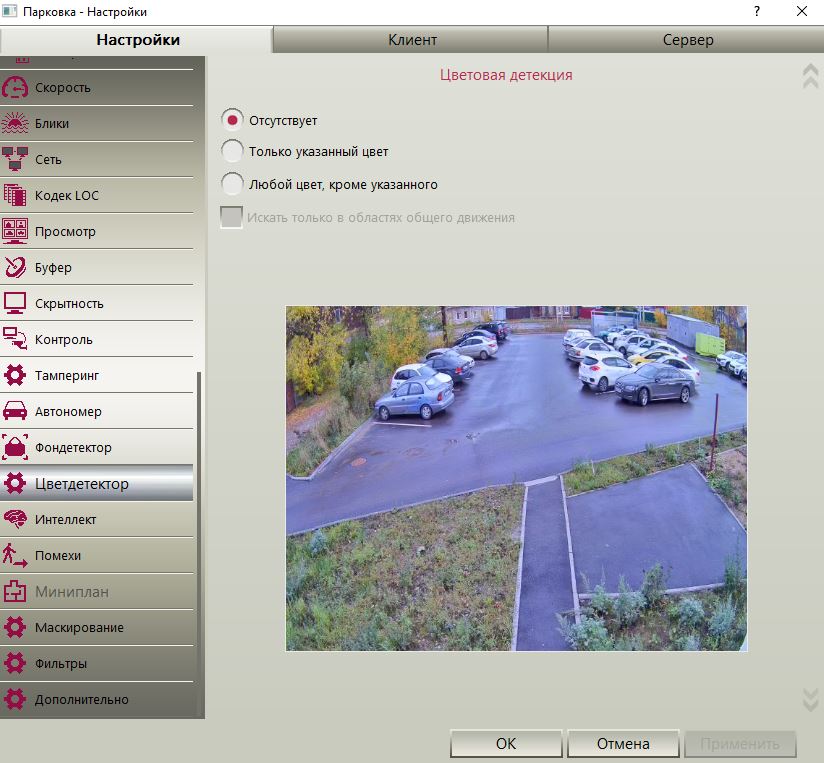Open the Кодек LOC settings label
The height and width of the screenshot is (763, 824).
[67, 195]
